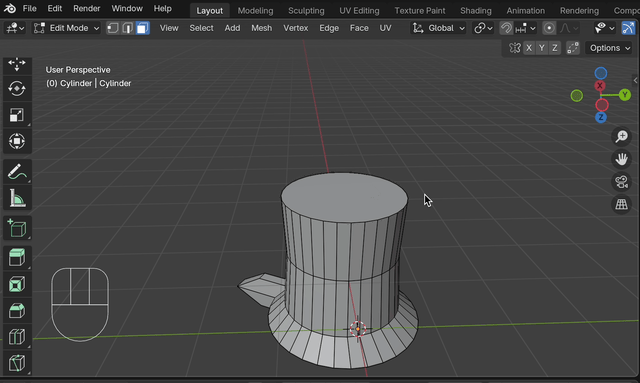The width and height of the screenshot is (640, 383).
Task: Open the Global transform orientation dropdown
Action: pos(438,28)
